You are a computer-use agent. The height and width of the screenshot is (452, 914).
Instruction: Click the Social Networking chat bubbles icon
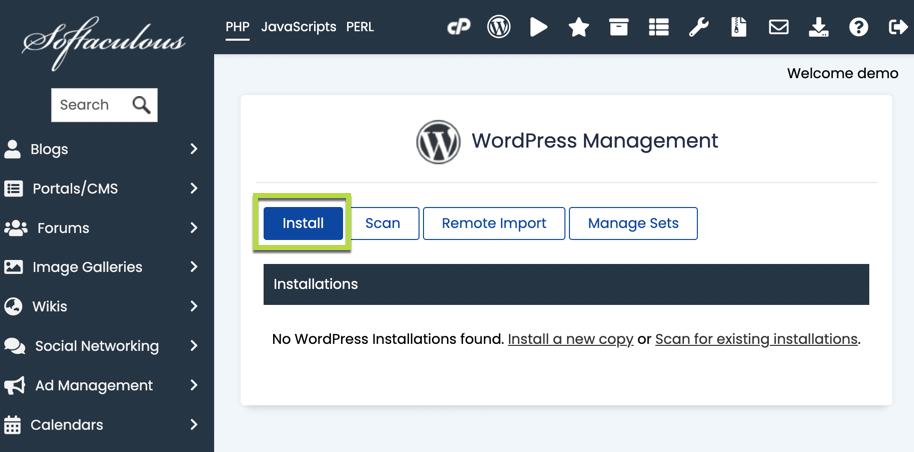(15, 346)
